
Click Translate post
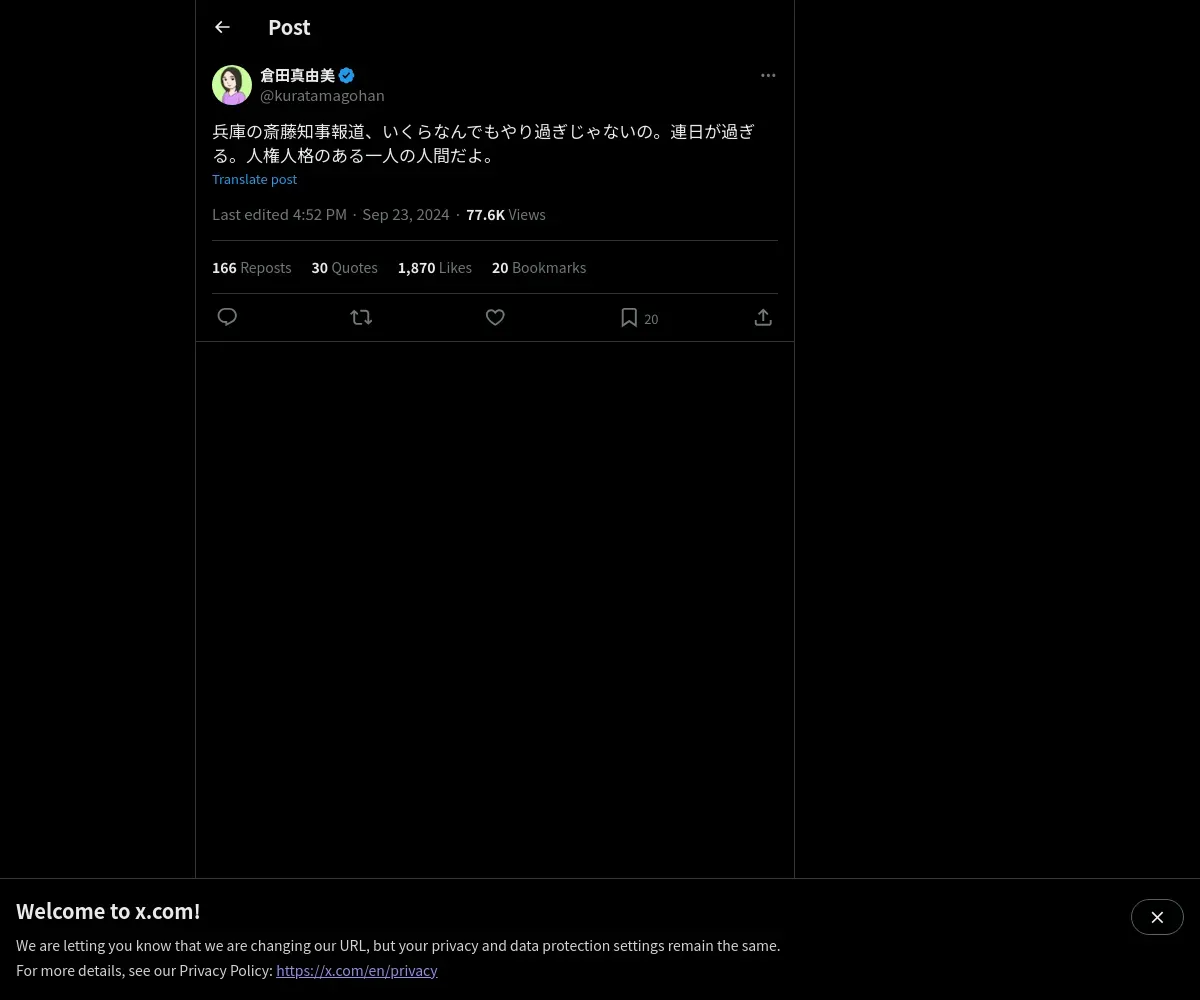point(254,179)
